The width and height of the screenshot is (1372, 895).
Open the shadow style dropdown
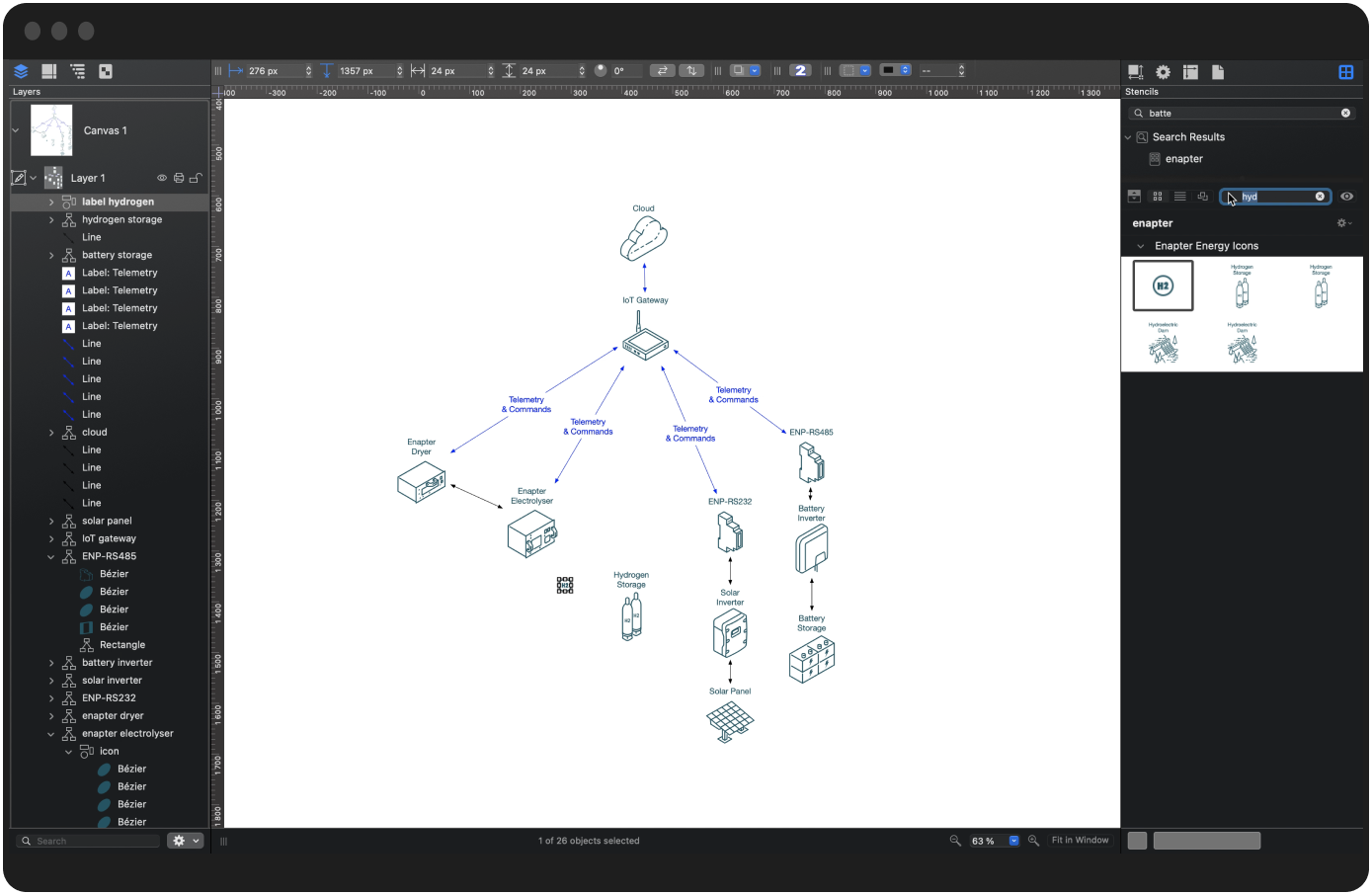[x=745, y=70]
